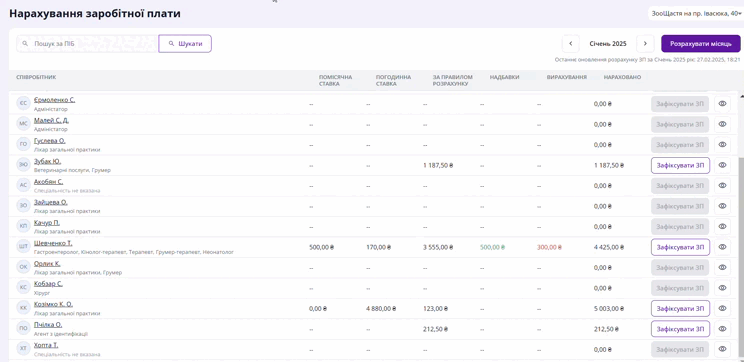
Task: Click the 5 003,00 ₴ accrued total
Action: pyautogui.click(x=609, y=308)
